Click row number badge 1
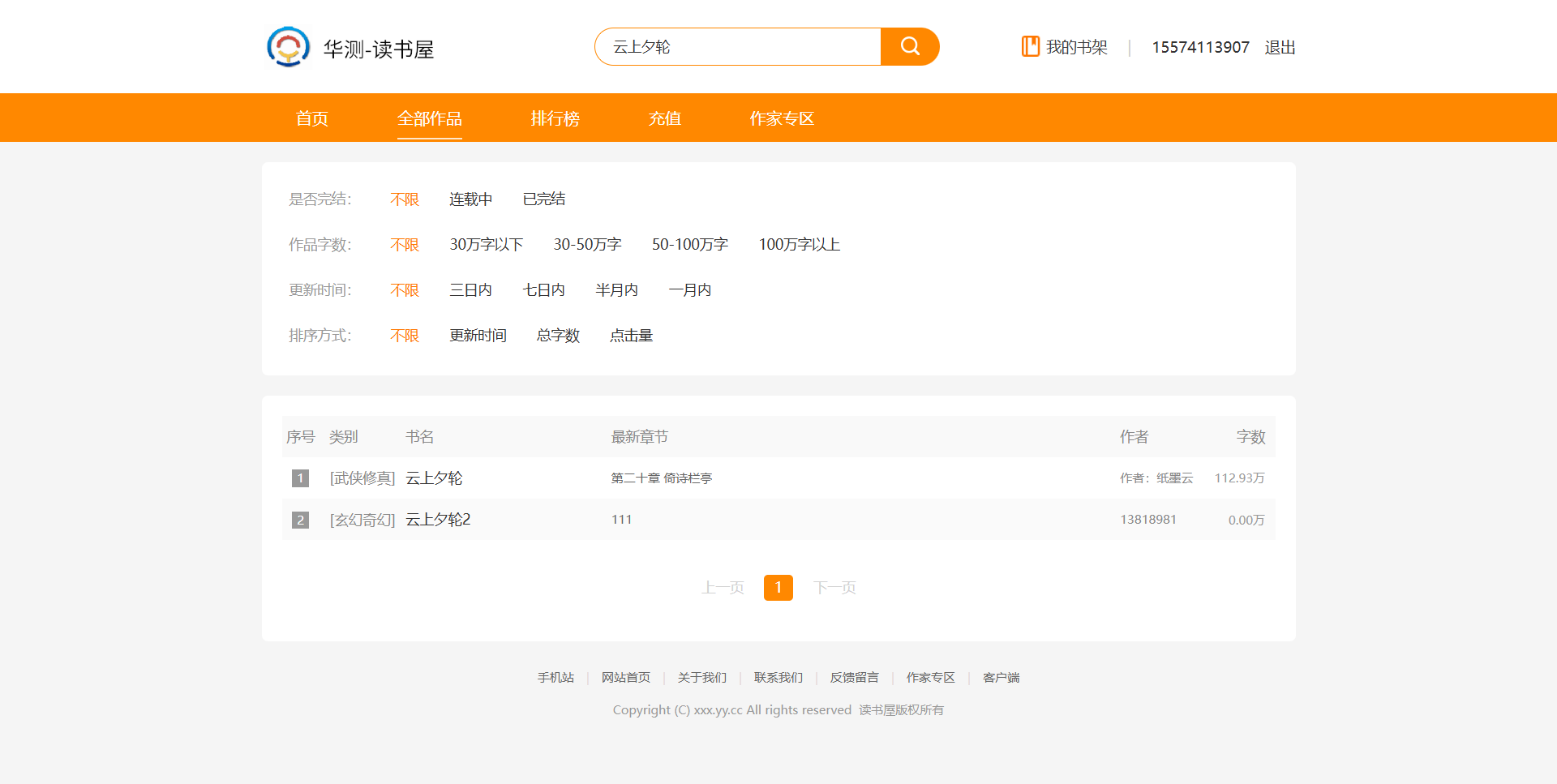The width and height of the screenshot is (1557, 784). (300, 478)
